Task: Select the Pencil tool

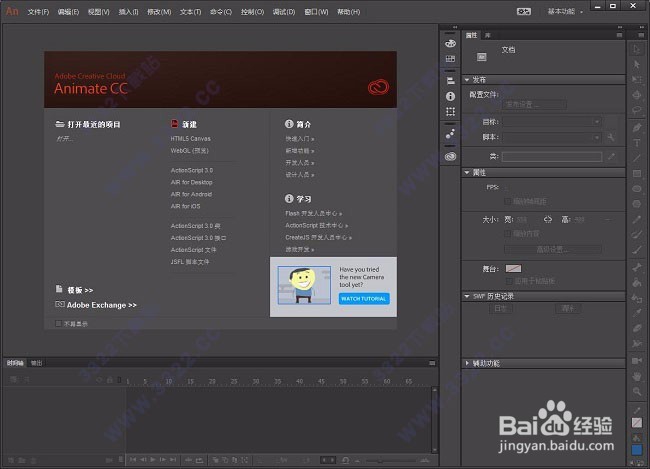Action: (x=637, y=219)
